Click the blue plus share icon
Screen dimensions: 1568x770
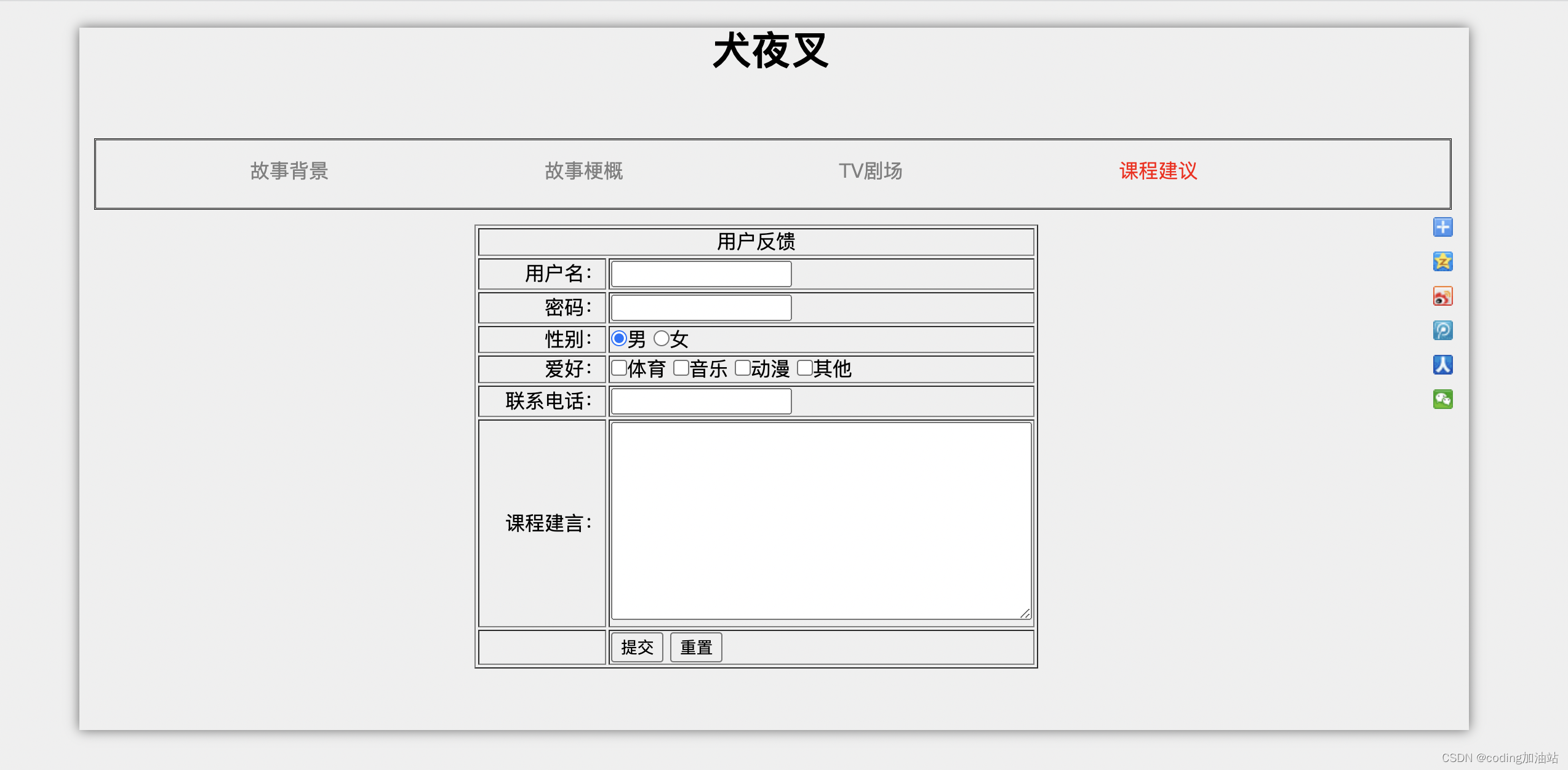pyautogui.click(x=1442, y=227)
